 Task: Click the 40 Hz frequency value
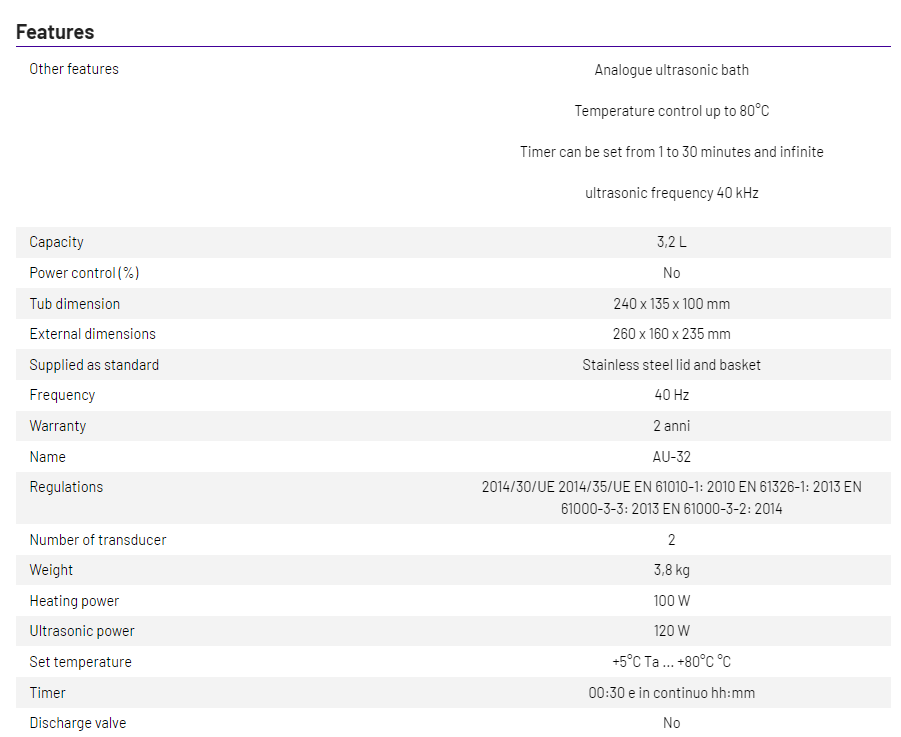pyautogui.click(x=671, y=395)
